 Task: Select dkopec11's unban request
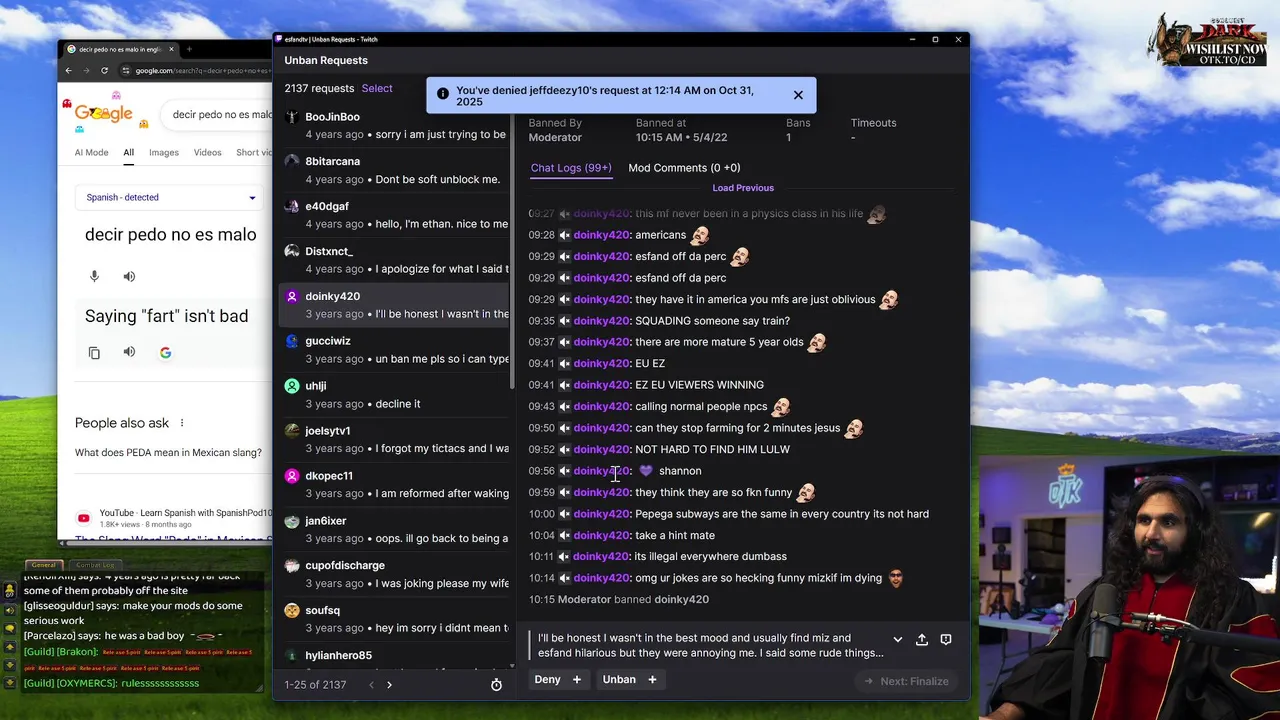[x=395, y=485]
